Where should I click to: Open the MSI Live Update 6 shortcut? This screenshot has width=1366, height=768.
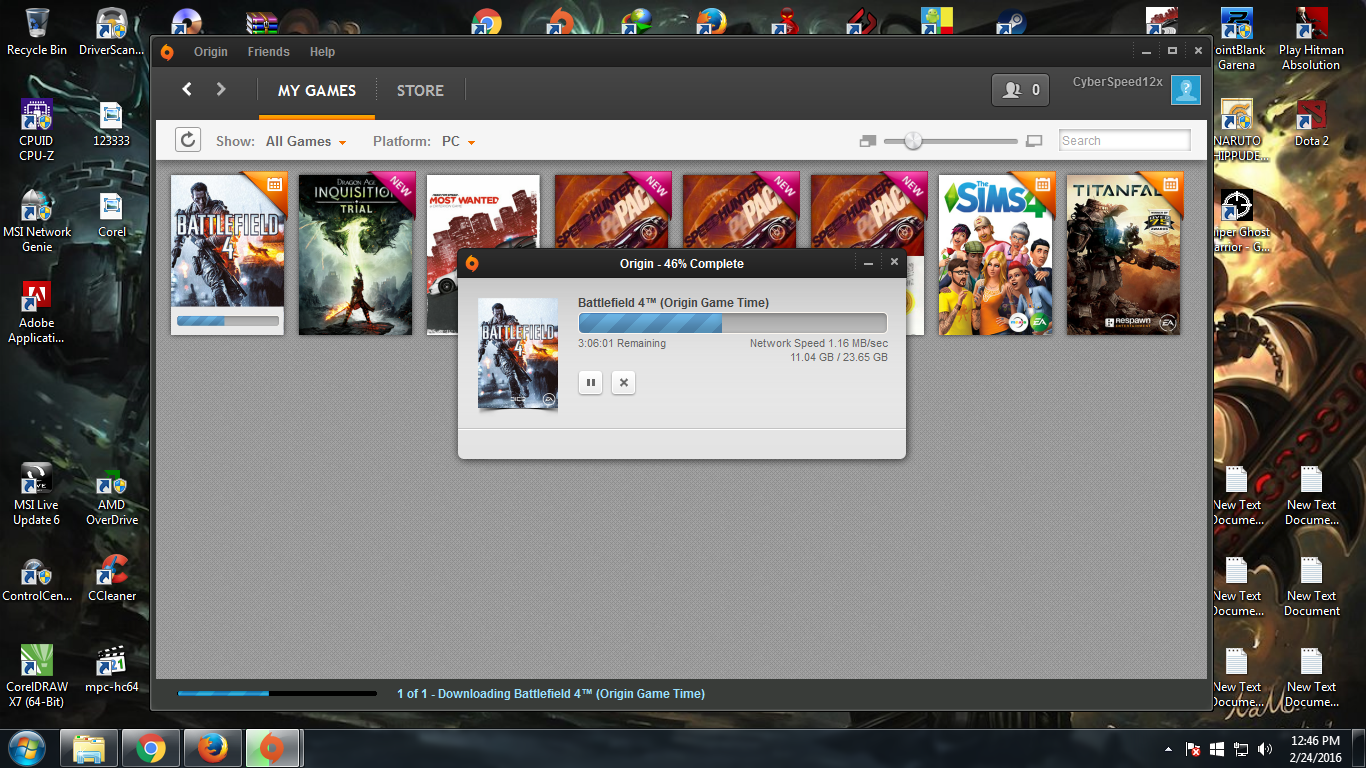click(x=37, y=494)
